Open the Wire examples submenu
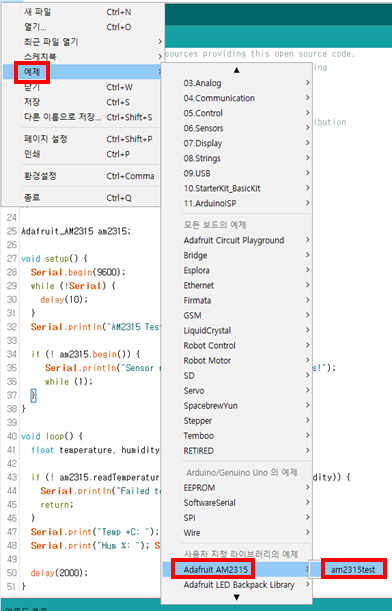The height and width of the screenshot is (611, 392). click(237, 533)
